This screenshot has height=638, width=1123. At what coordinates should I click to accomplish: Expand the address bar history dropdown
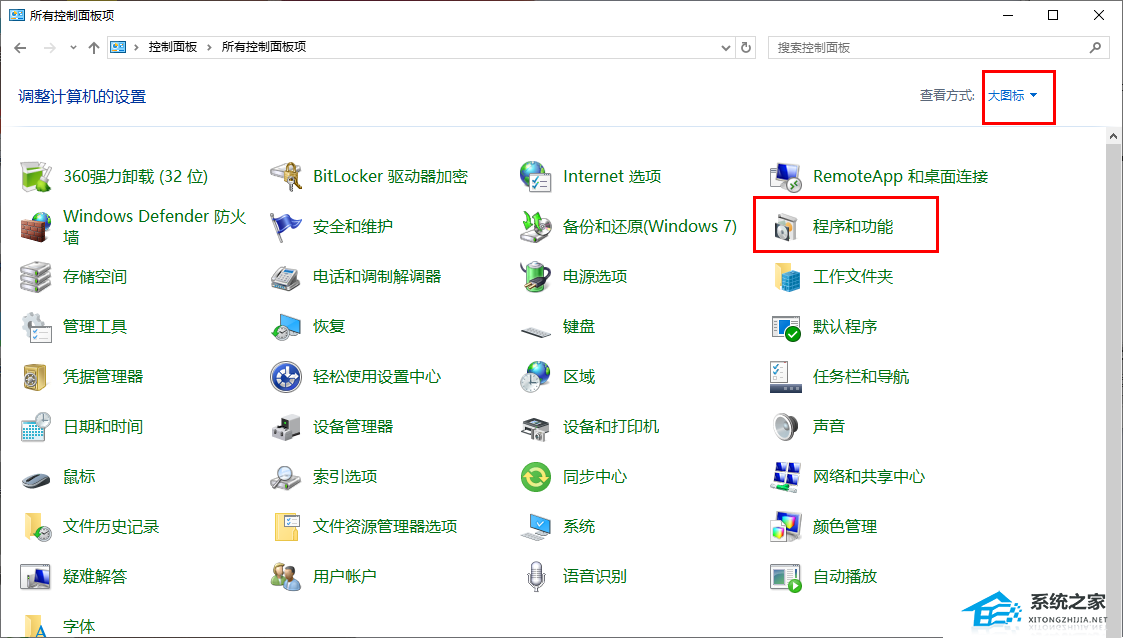click(x=726, y=48)
